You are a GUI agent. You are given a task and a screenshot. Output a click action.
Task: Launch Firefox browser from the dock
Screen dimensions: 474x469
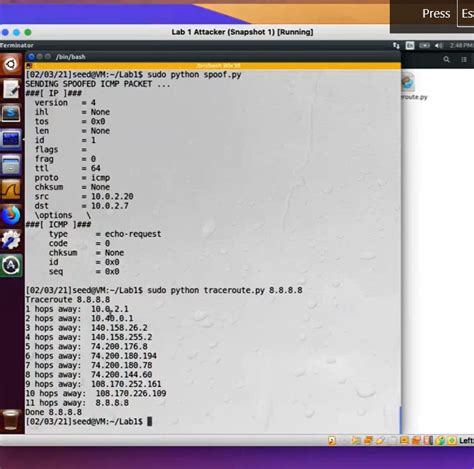pos(11,215)
